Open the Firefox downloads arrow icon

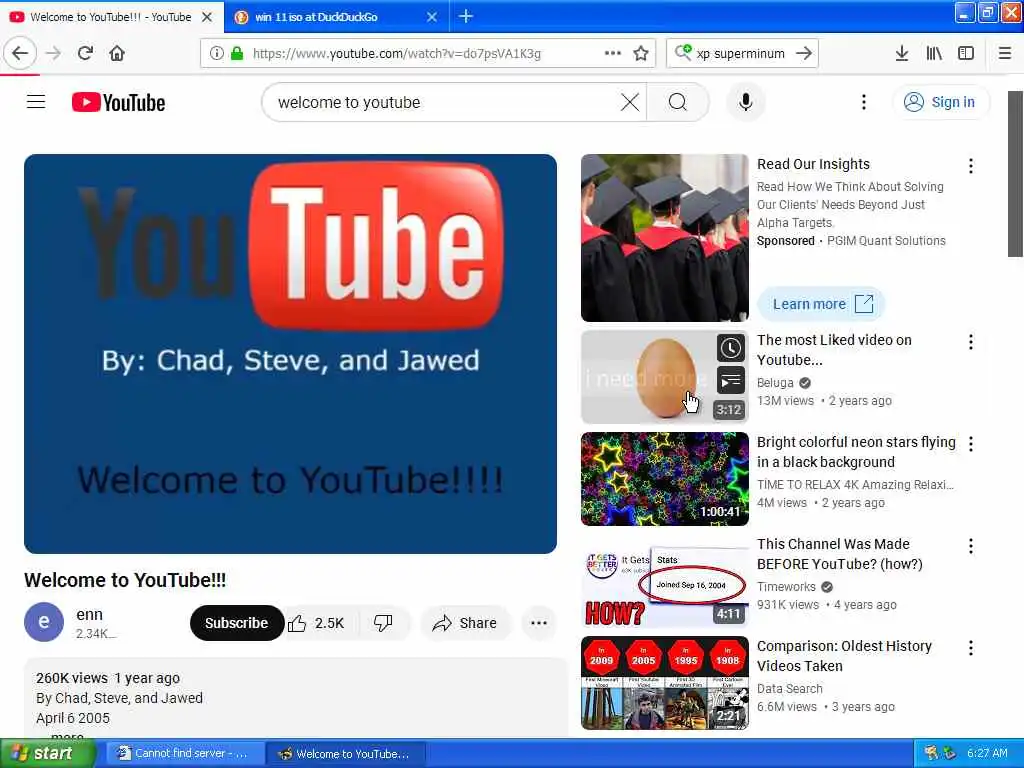(x=902, y=54)
